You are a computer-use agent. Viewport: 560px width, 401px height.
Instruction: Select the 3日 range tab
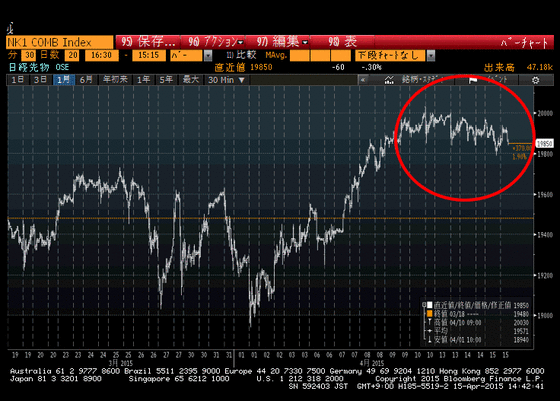click(x=40, y=80)
